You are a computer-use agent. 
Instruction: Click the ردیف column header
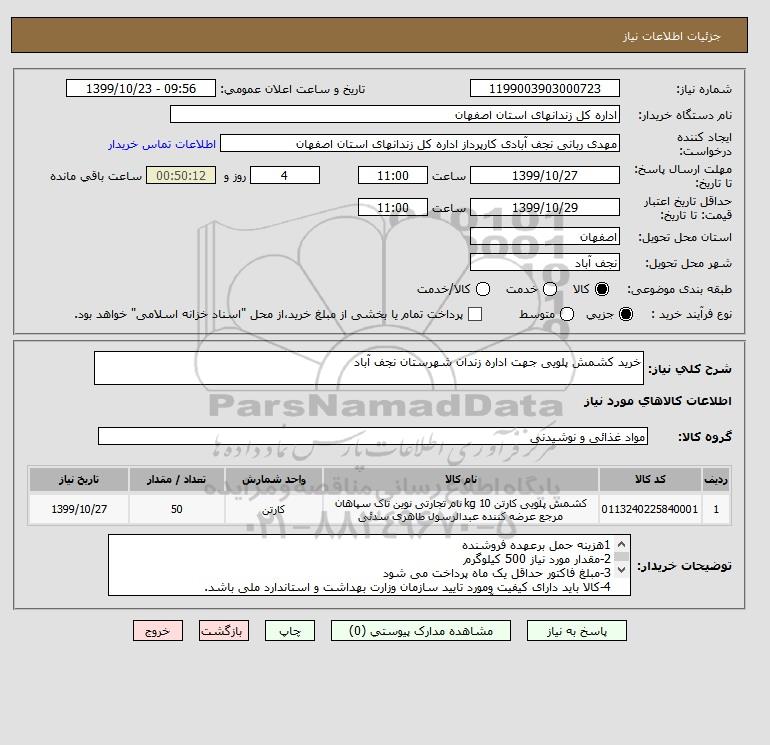[x=716, y=479]
